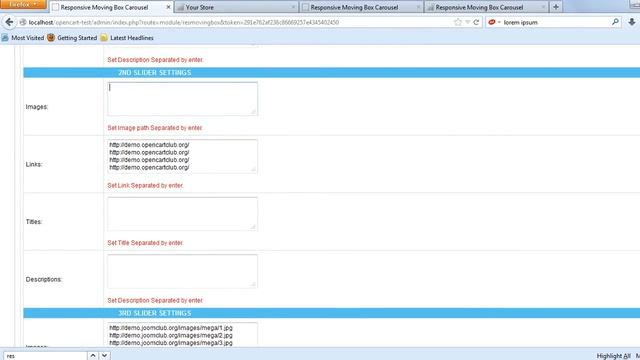
Task: Open the orange Firefox menu button
Action: 23,4
